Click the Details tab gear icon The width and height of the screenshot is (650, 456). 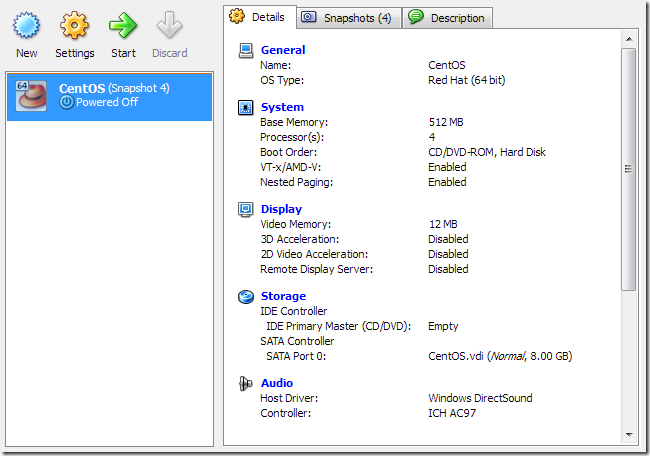coord(237,16)
